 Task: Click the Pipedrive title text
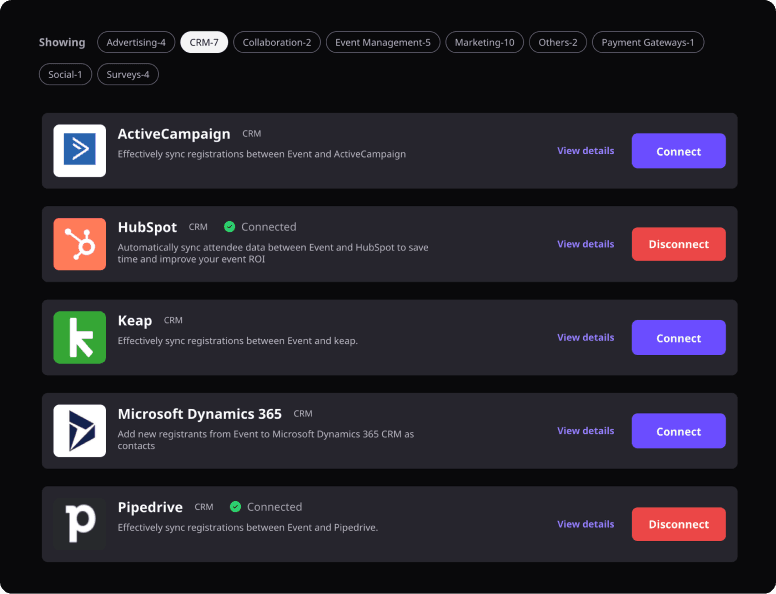click(150, 507)
